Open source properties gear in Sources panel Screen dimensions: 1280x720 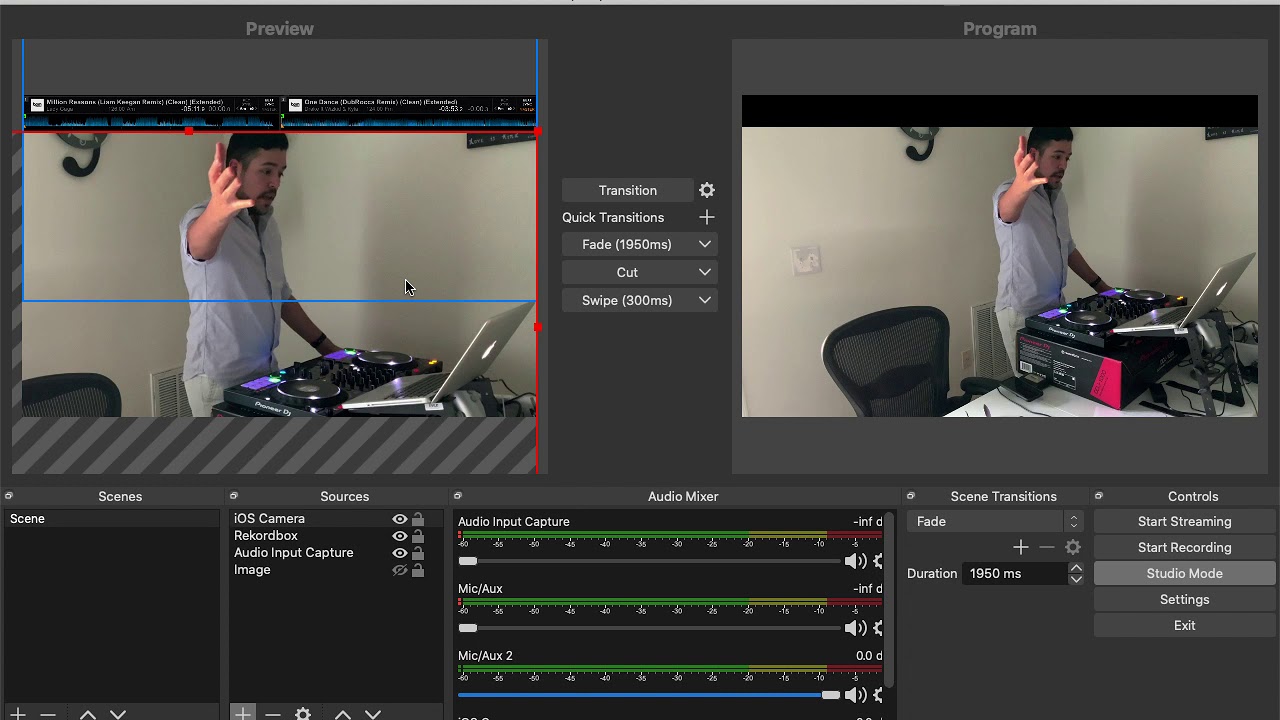[302, 714]
